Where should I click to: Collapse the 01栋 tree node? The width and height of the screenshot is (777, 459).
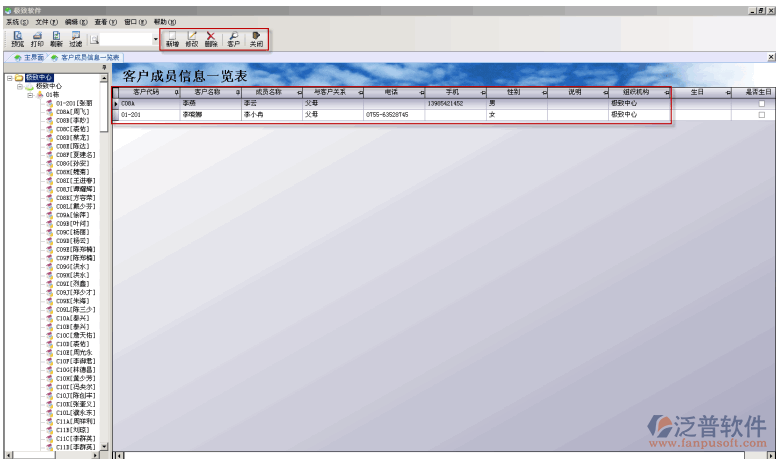(x=29, y=95)
